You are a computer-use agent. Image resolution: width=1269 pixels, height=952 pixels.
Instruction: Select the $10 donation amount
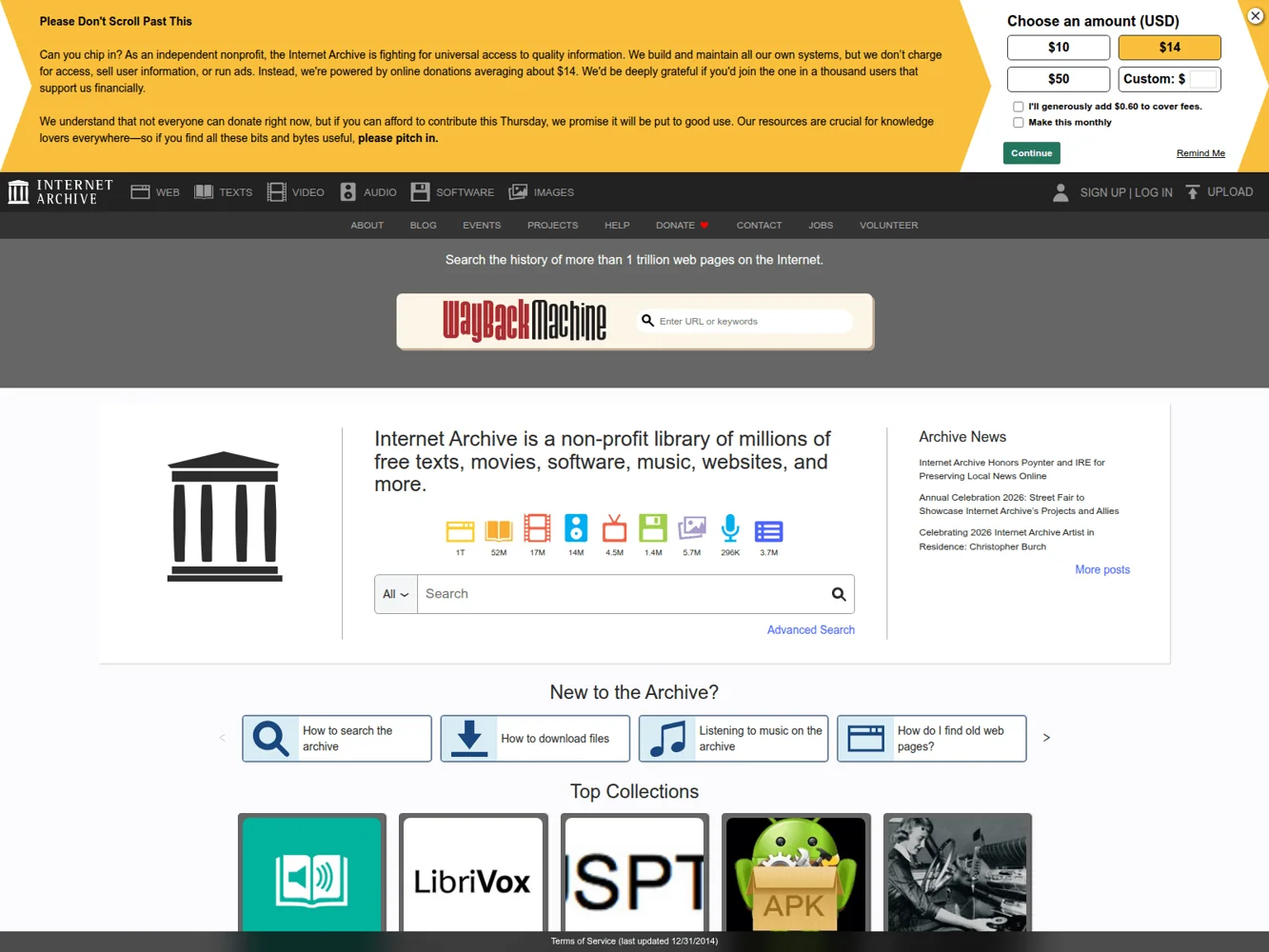1059,48
